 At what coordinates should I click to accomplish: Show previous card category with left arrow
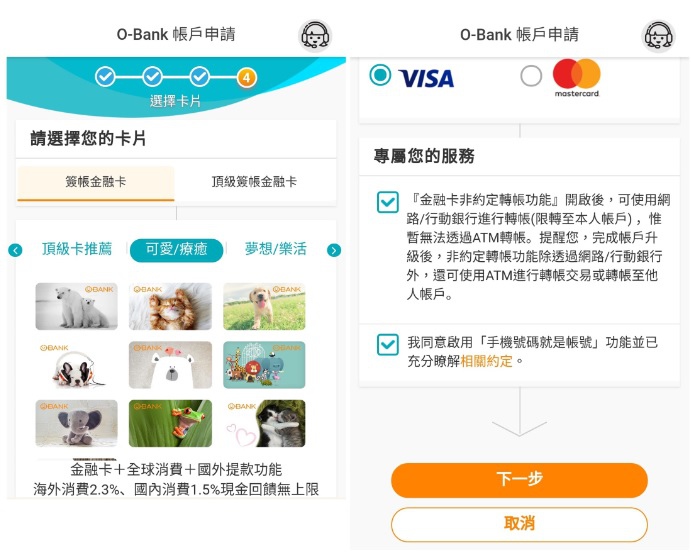(15, 250)
